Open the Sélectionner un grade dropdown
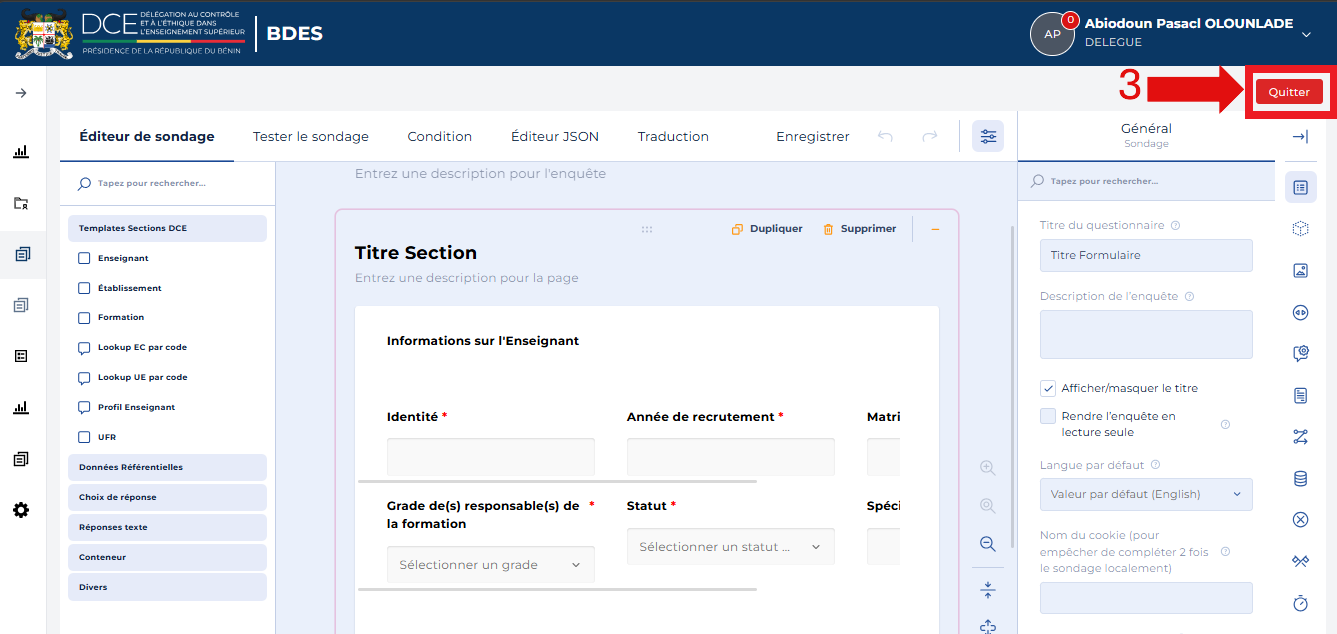 point(490,565)
